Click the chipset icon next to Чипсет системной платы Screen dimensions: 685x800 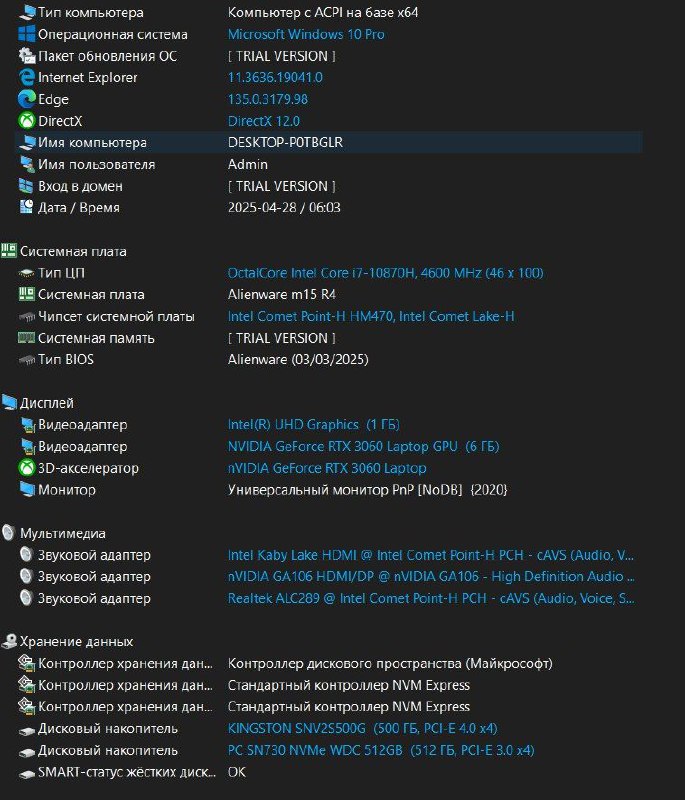tap(27, 316)
